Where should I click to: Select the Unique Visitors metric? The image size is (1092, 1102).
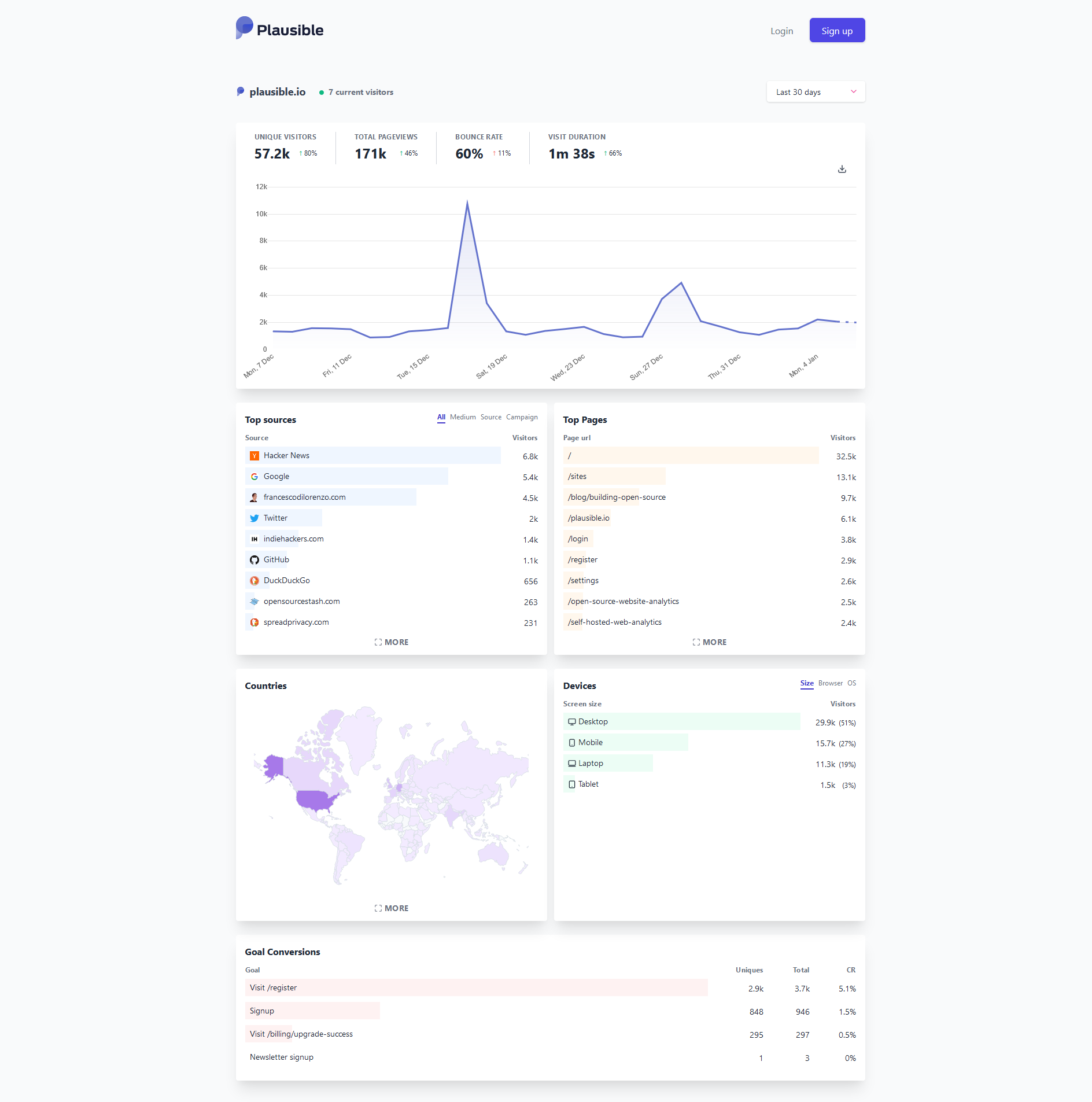(286, 147)
